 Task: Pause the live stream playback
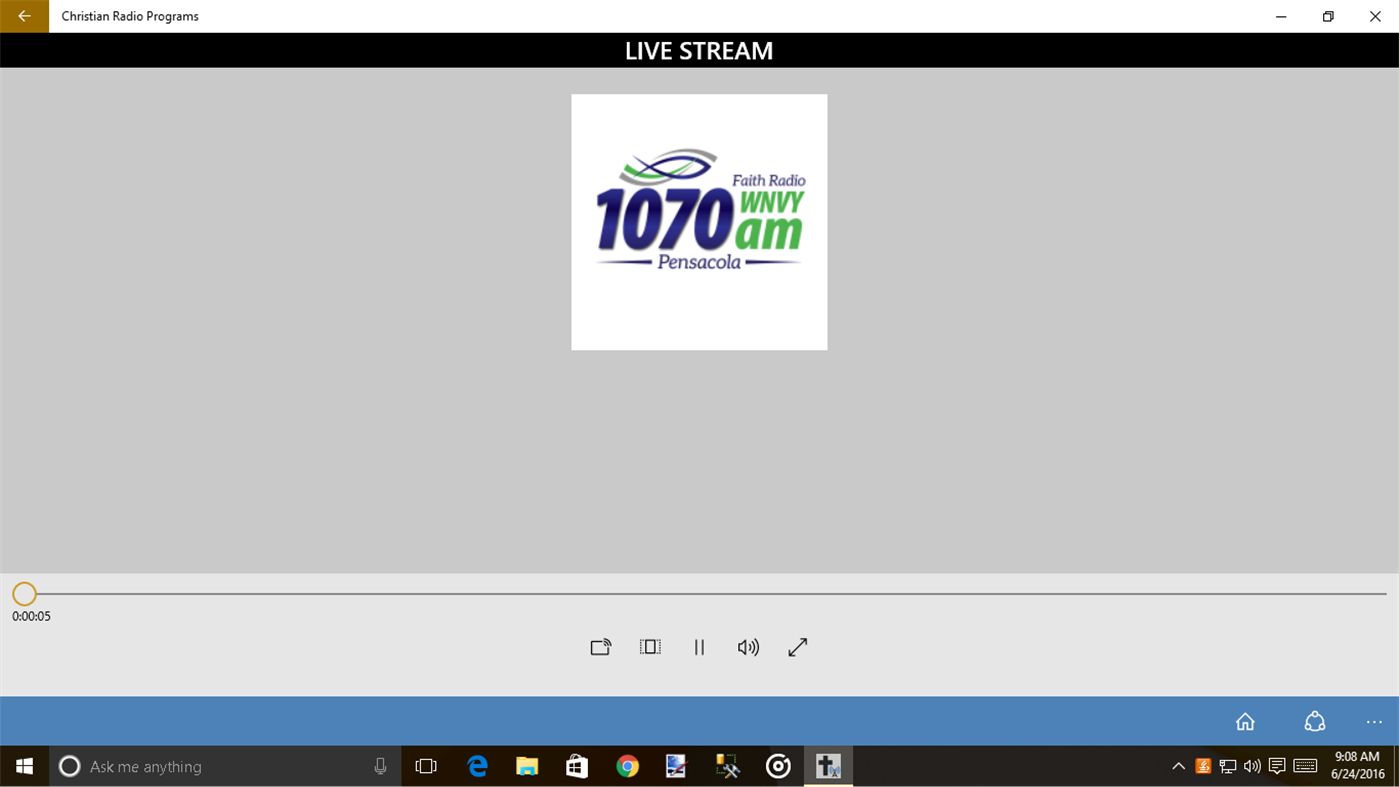699,646
